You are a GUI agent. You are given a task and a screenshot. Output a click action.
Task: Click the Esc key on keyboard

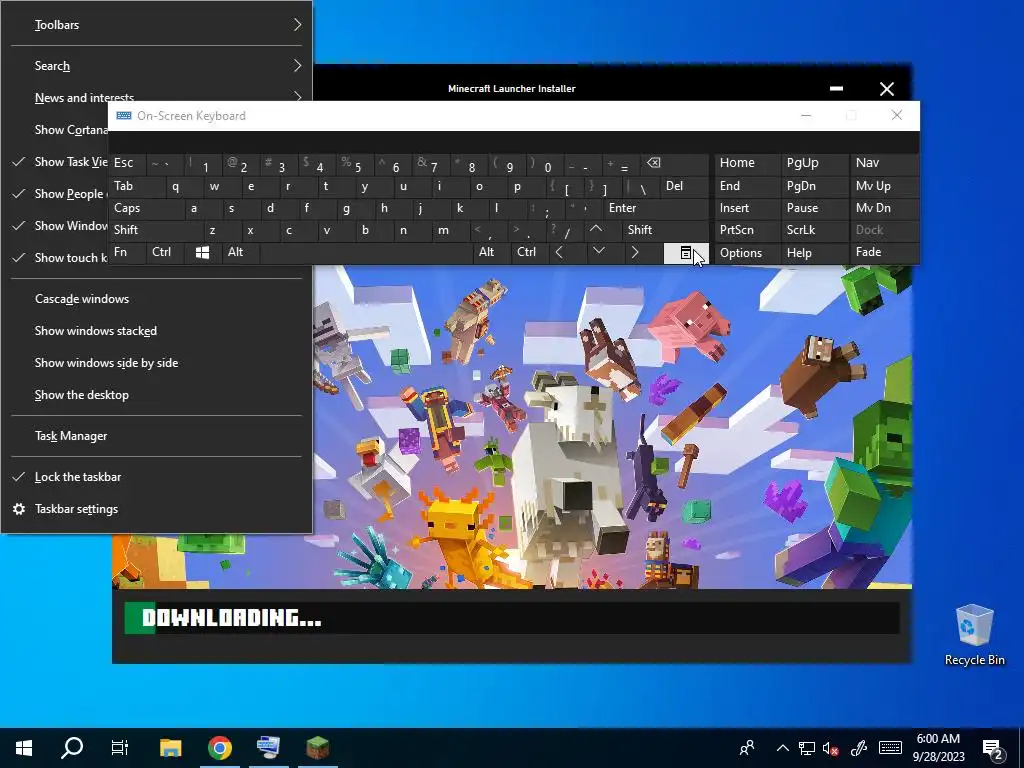pyautogui.click(x=127, y=163)
